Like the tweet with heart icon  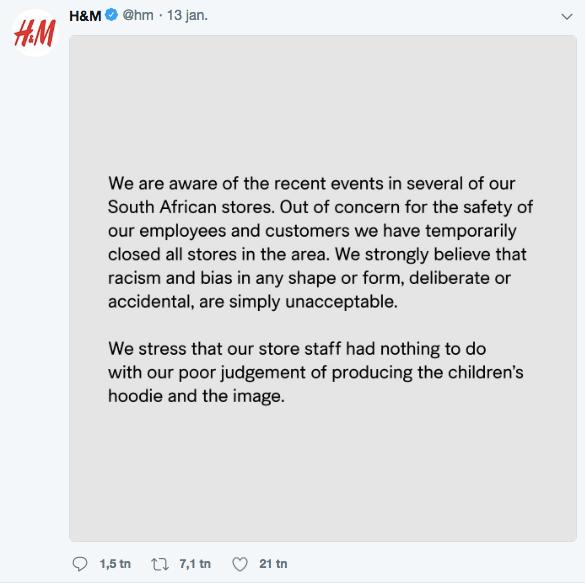pos(240,564)
